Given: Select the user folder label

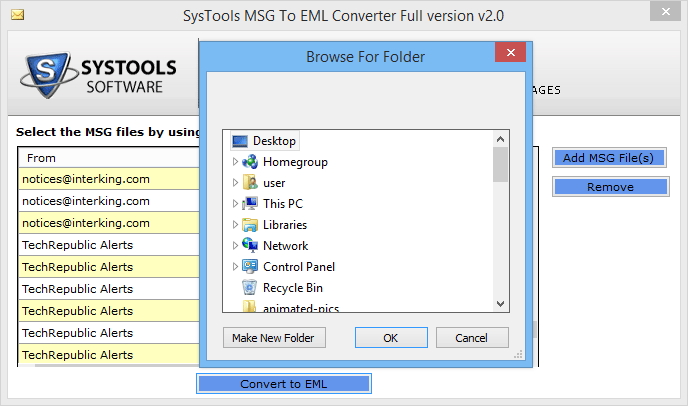Looking at the screenshot, I should click(274, 183).
